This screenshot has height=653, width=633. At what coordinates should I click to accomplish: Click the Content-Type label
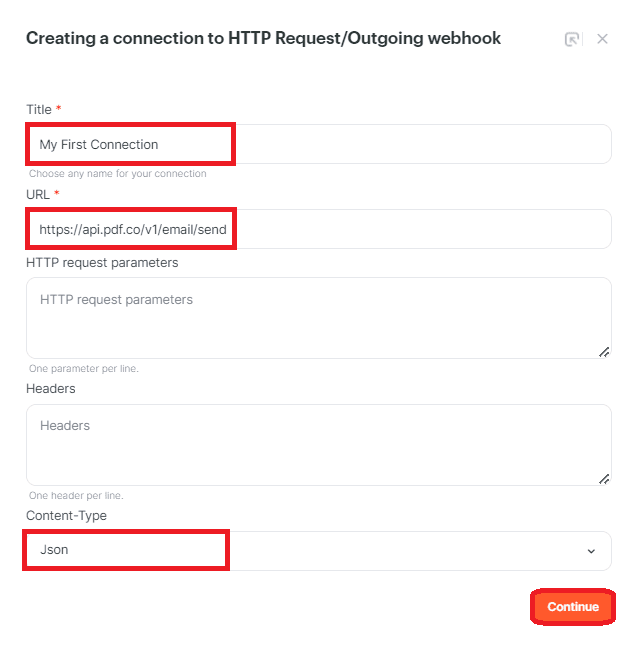point(66,515)
